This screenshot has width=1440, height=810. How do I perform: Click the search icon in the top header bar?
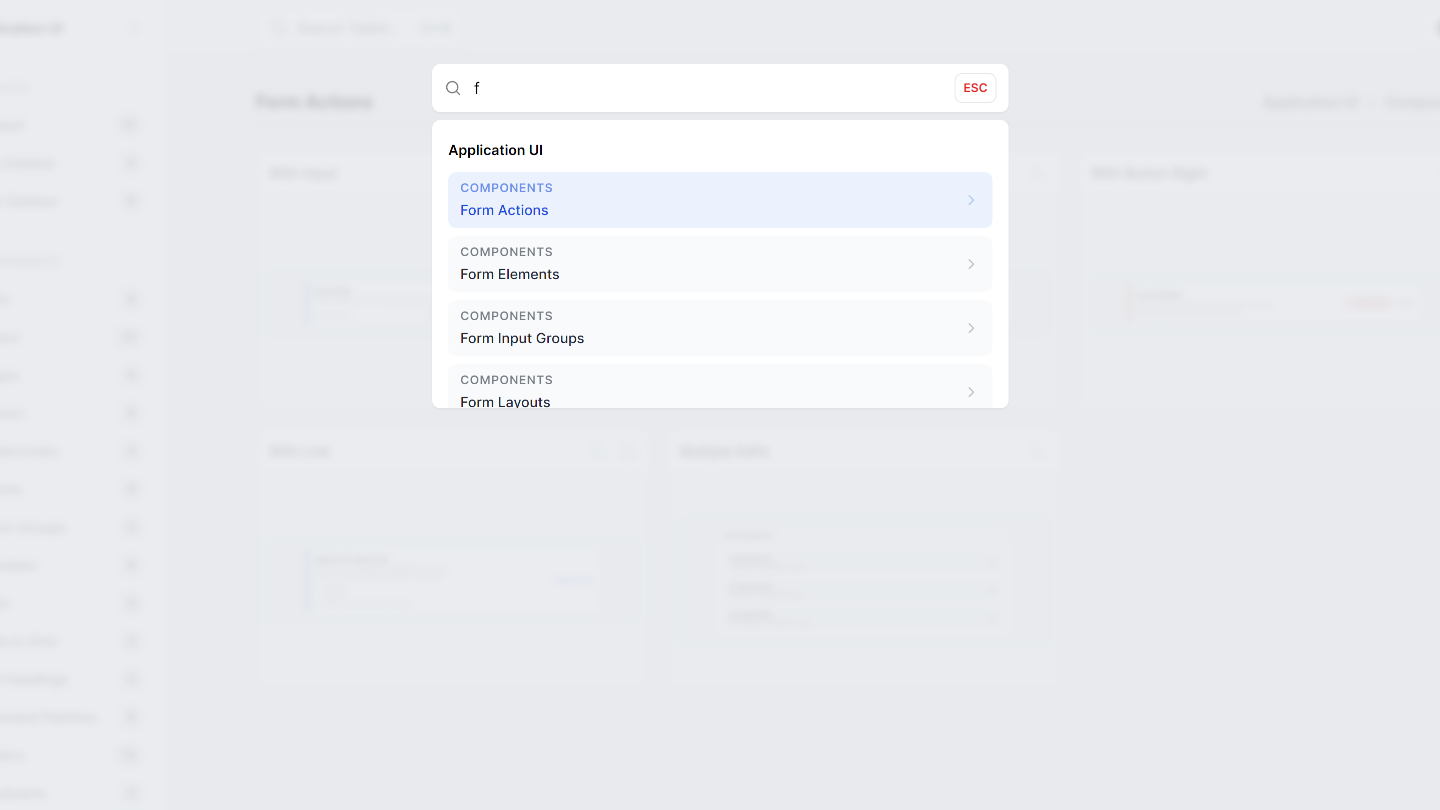278,28
